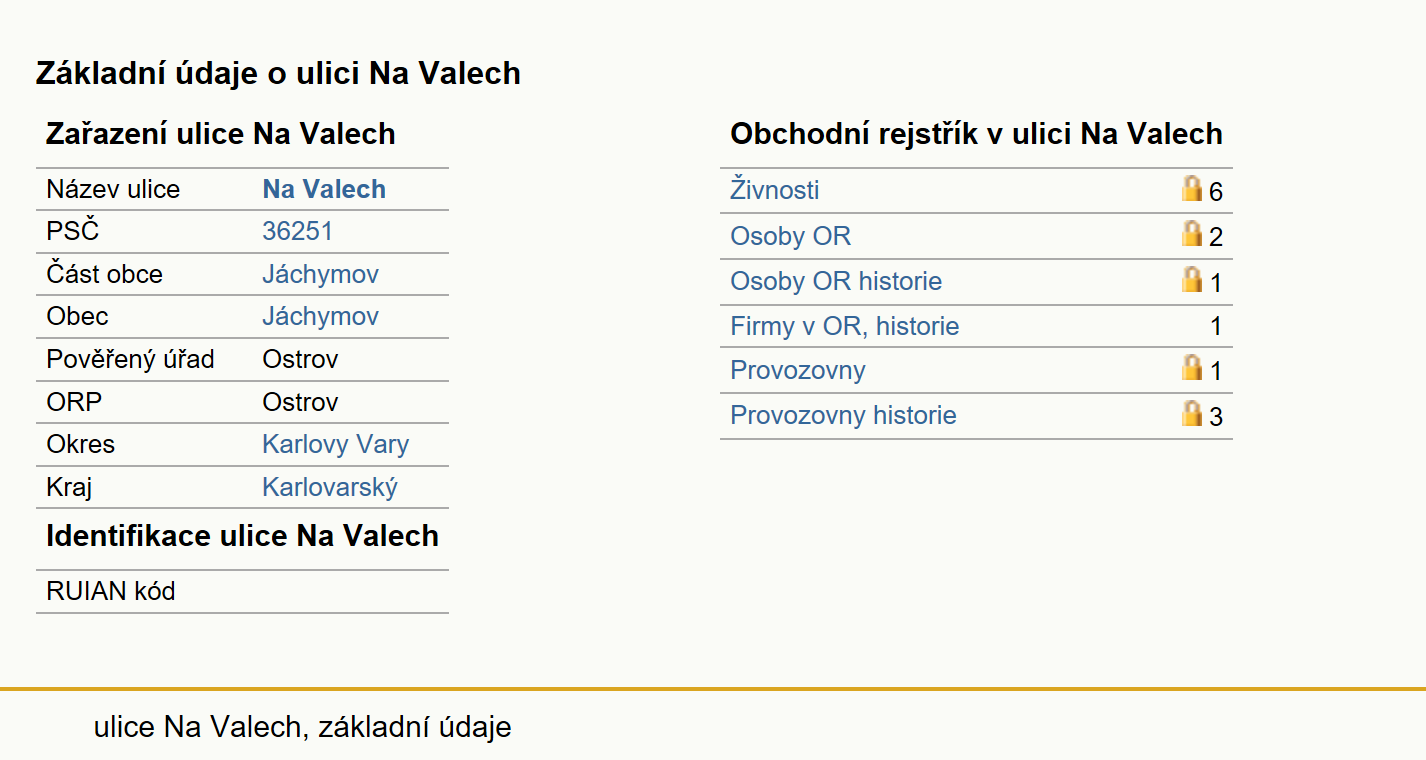Open the Osoby OR link
The height and width of the screenshot is (760, 1426).
pos(791,236)
